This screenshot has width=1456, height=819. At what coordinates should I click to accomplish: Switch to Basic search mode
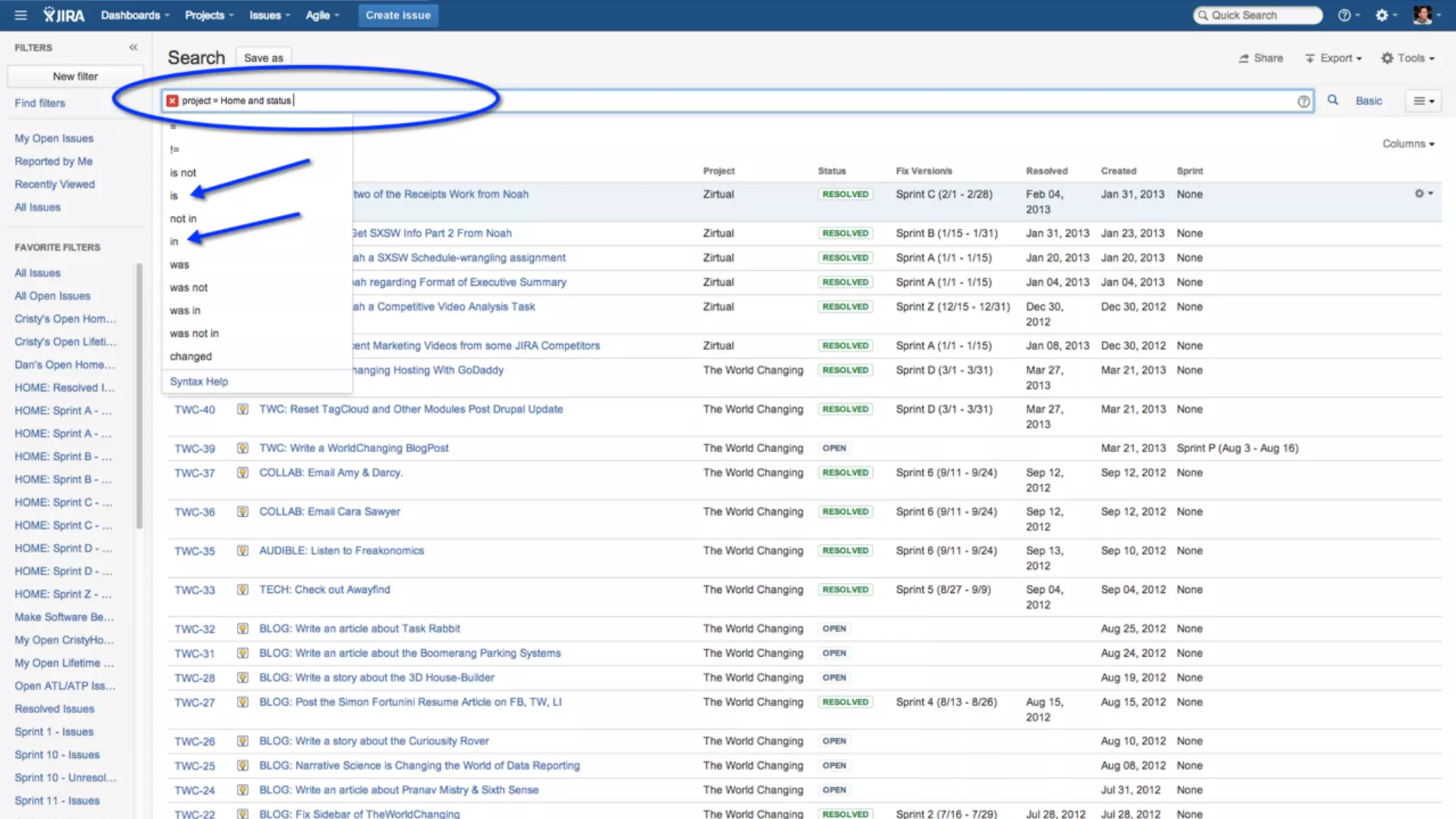pyautogui.click(x=1369, y=101)
